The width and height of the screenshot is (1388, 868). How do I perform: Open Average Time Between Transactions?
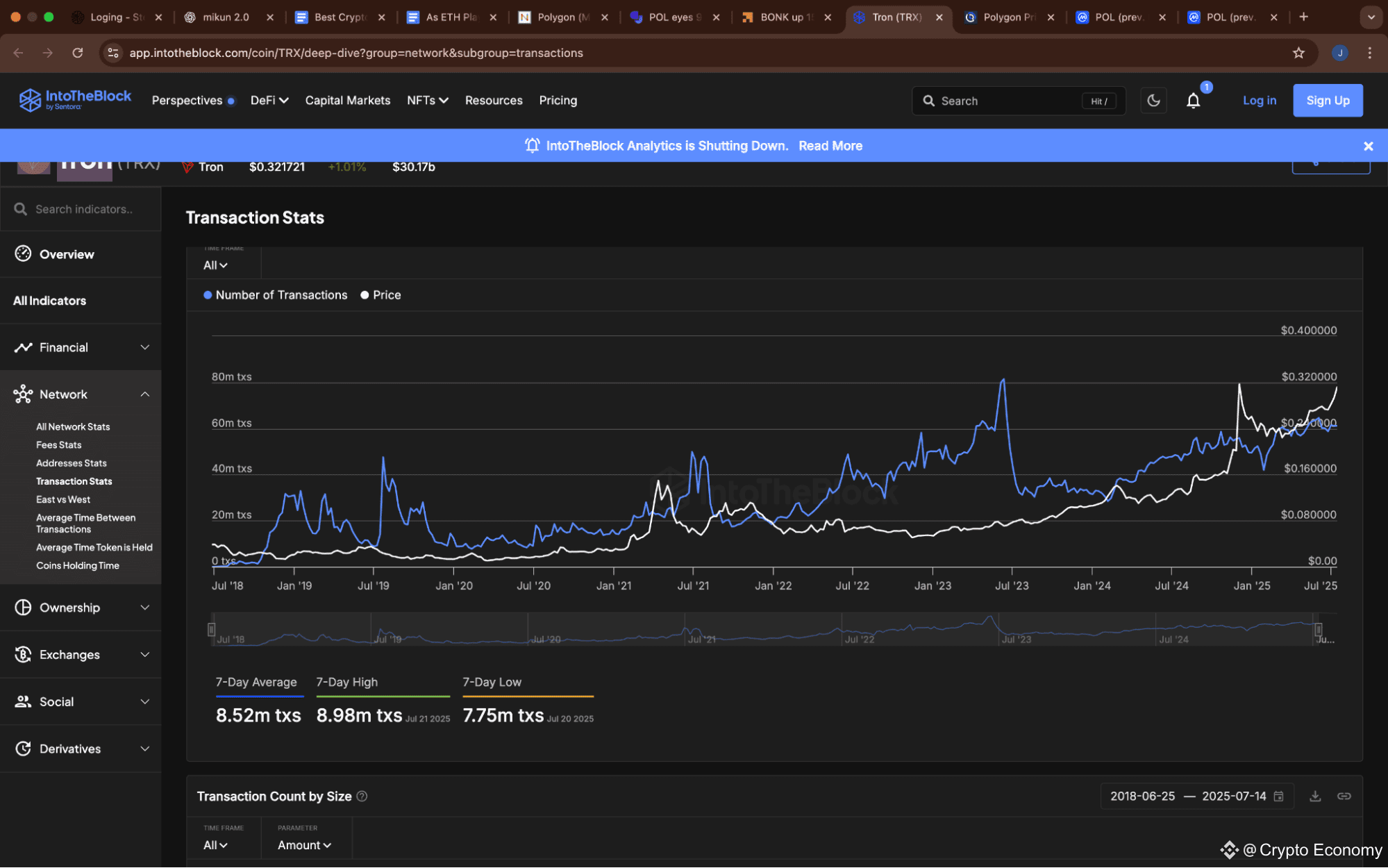click(x=85, y=524)
